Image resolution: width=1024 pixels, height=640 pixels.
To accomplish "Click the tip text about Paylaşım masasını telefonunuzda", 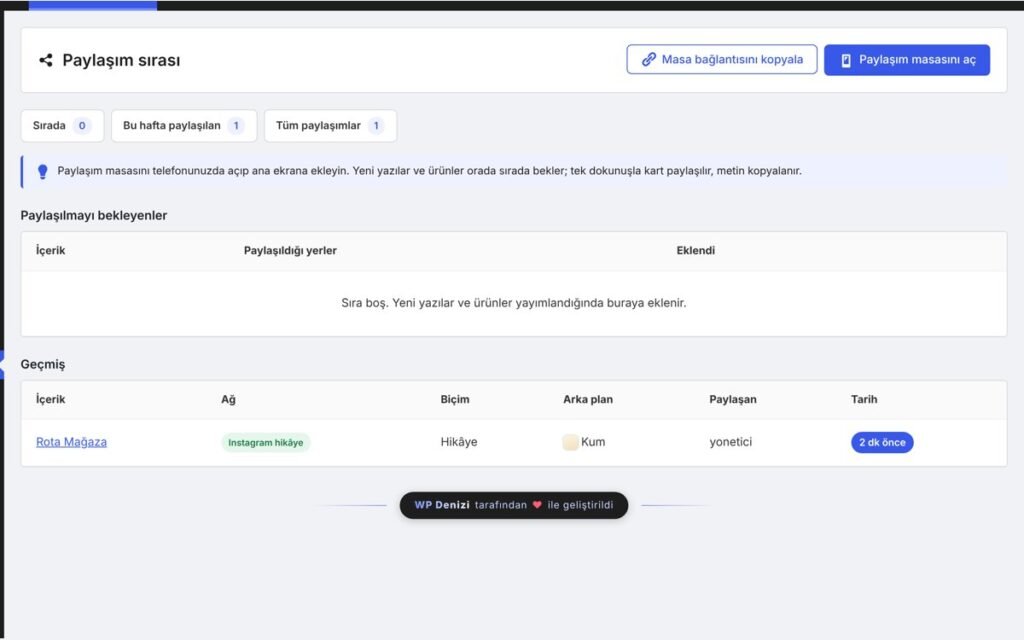I will (x=429, y=171).
